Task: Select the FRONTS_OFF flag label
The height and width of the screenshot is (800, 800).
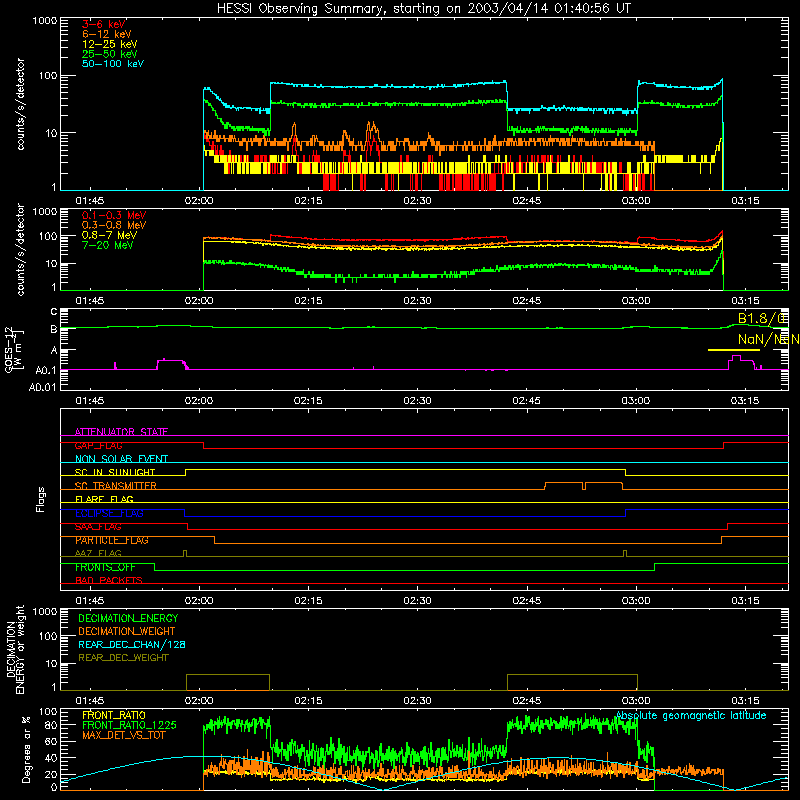Action: pyautogui.click(x=105, y=567)
